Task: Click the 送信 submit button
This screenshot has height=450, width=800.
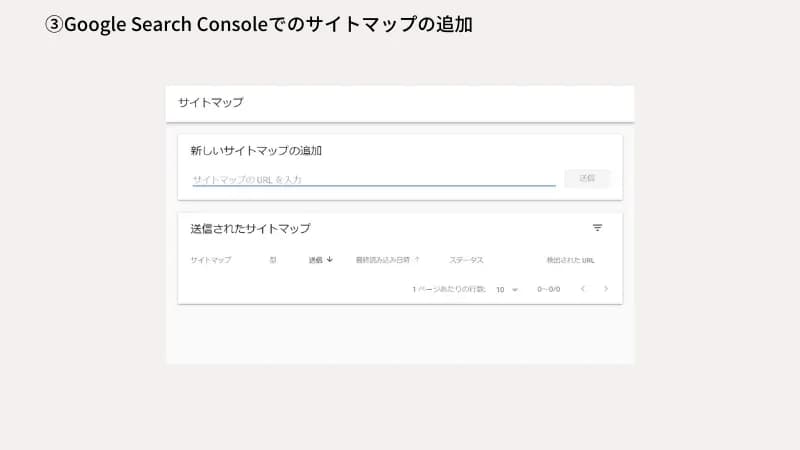Action: [x=587, y=178]
